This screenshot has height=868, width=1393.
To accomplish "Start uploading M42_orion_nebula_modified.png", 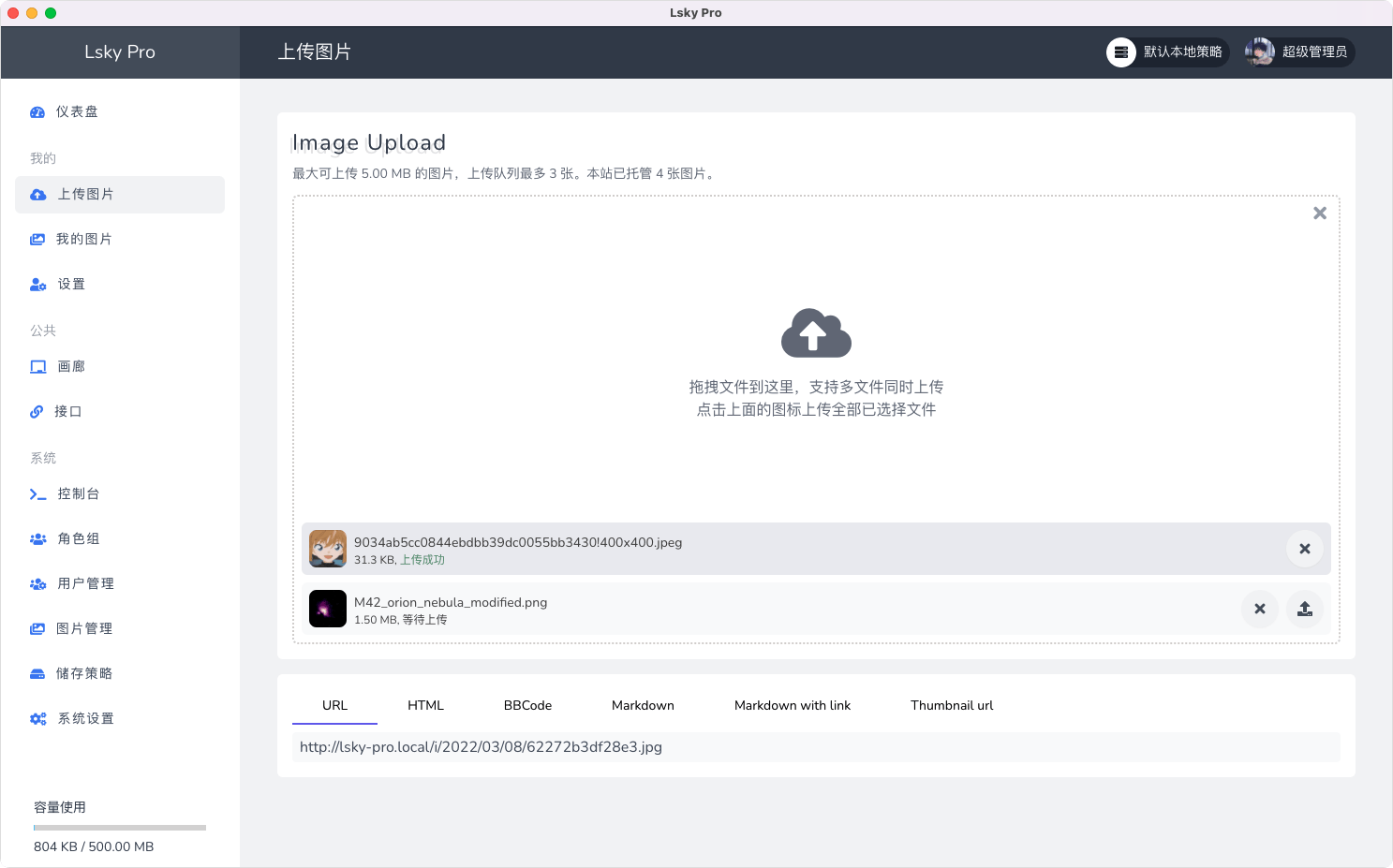I will tap(1304, 609).
